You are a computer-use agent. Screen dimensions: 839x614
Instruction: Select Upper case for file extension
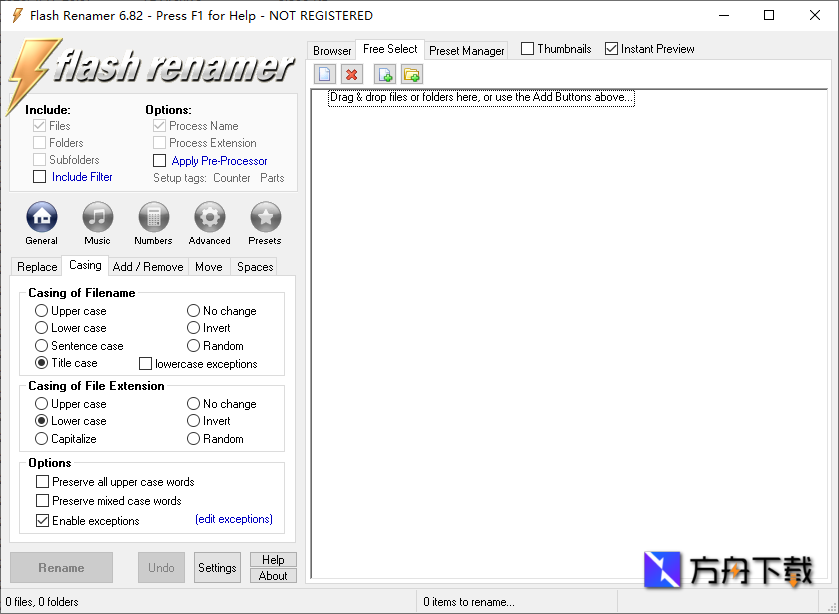pos(40,403)
